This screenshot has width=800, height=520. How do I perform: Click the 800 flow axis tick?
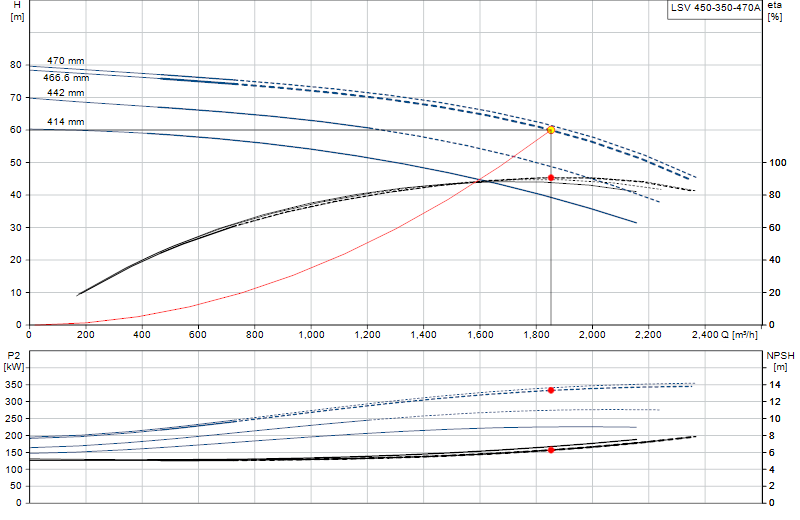[x=255, y=335]
